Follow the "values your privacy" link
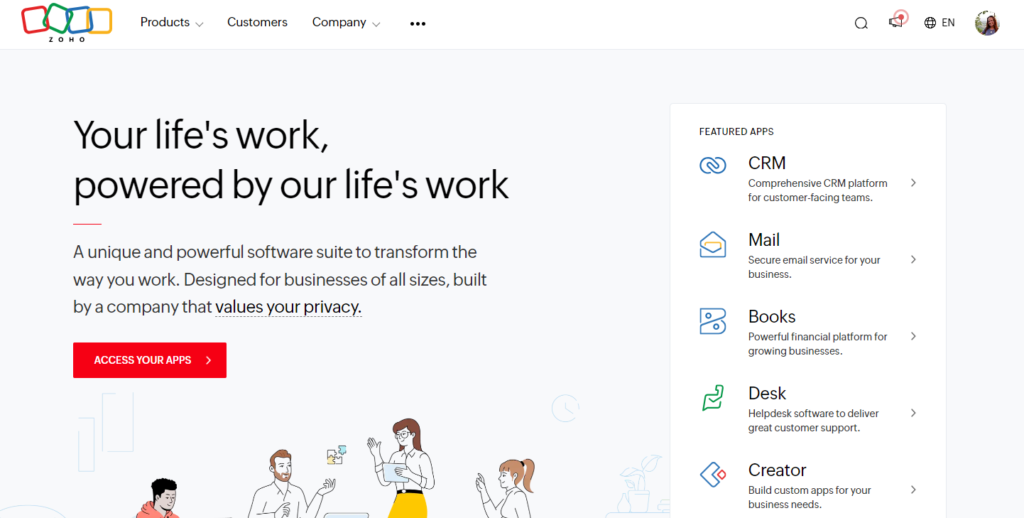 288,307
